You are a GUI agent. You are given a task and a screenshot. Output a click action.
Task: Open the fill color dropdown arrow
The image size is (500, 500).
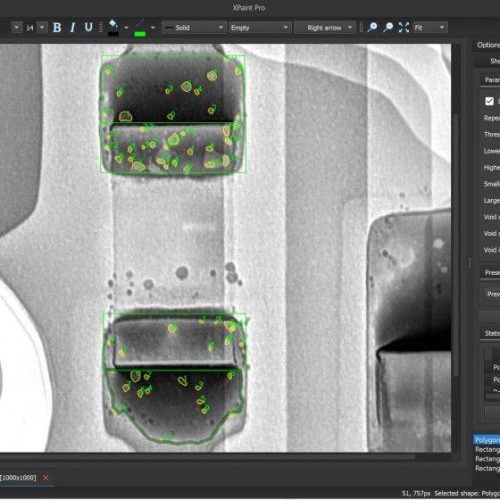point(126,28)
